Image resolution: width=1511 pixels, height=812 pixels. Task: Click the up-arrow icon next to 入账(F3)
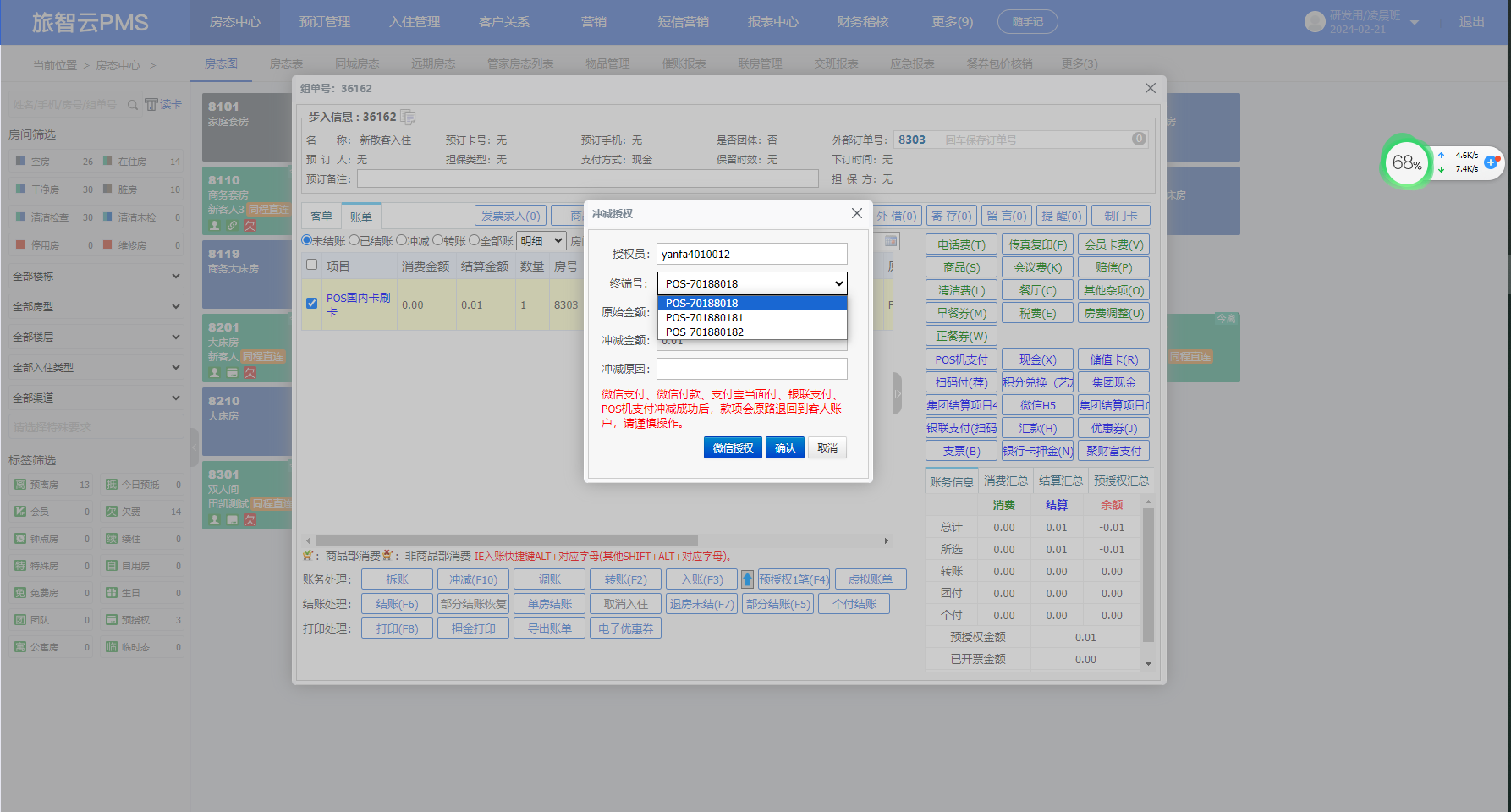click(747, 579)
